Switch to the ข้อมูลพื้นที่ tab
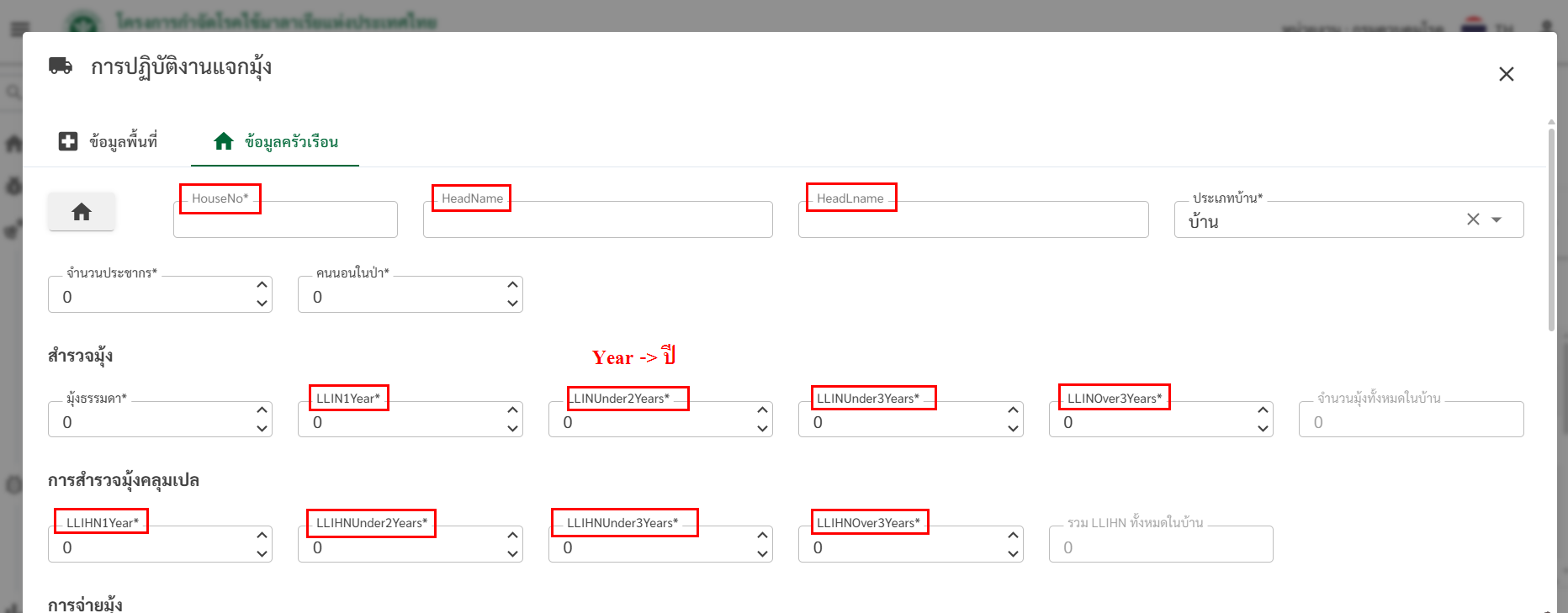The width and height of the screenshot is (1568, 613). click(x=108, y=141)
